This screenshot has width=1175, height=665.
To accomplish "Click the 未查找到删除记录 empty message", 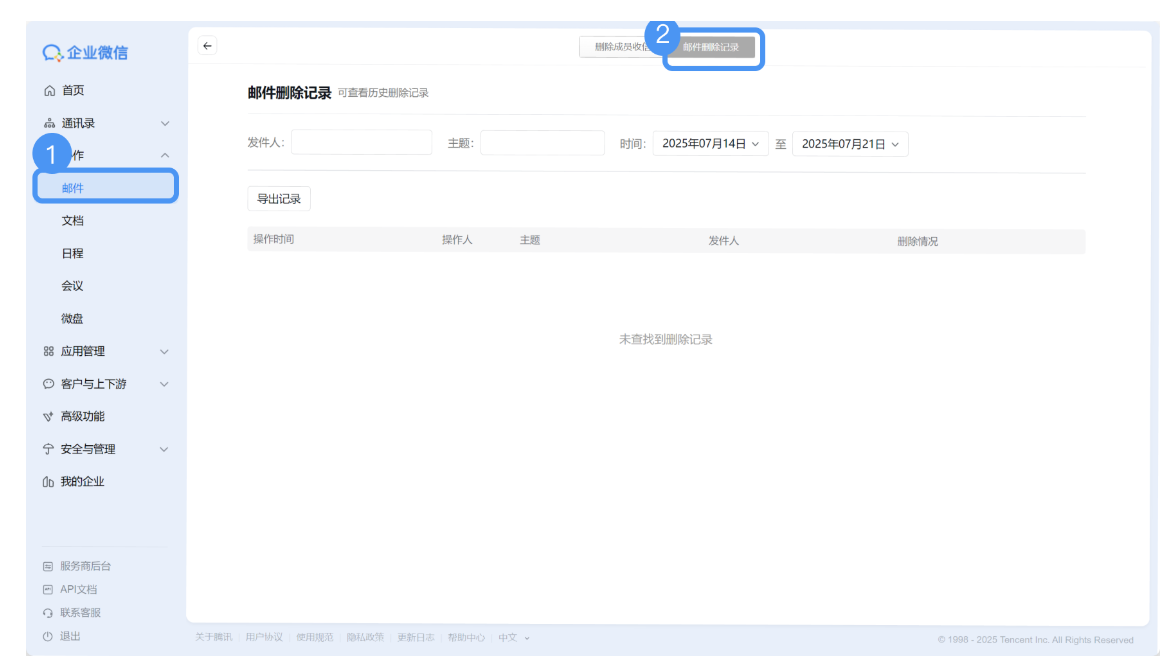I will click(x=665, y=340).
